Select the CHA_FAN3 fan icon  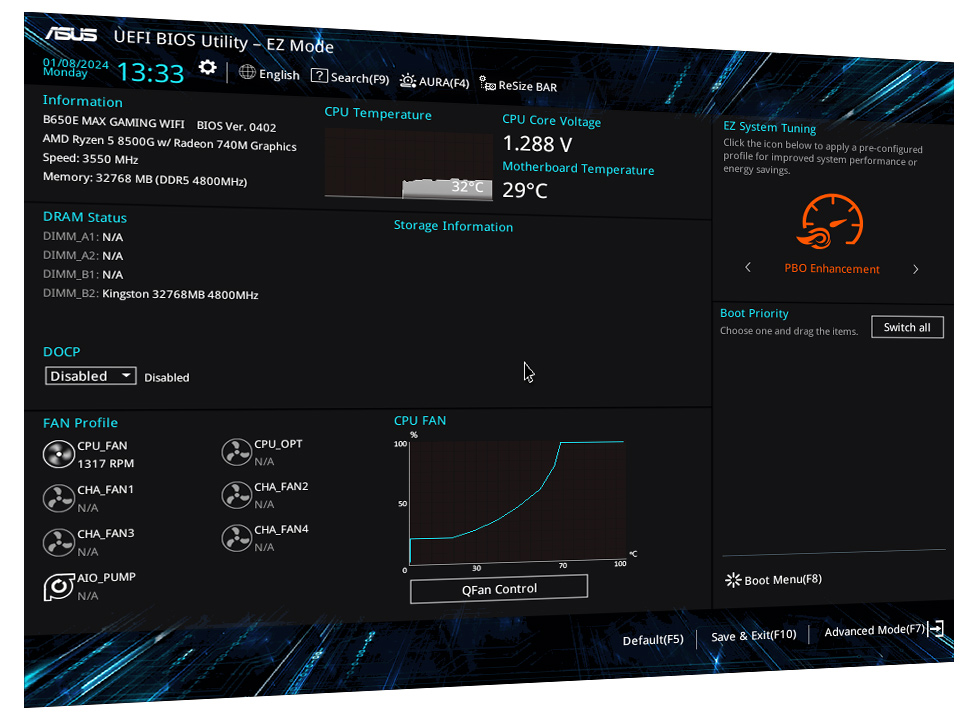pos(59,542)
